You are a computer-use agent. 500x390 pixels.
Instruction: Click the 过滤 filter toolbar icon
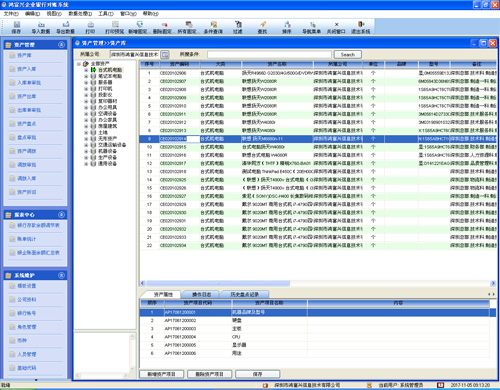238,24
